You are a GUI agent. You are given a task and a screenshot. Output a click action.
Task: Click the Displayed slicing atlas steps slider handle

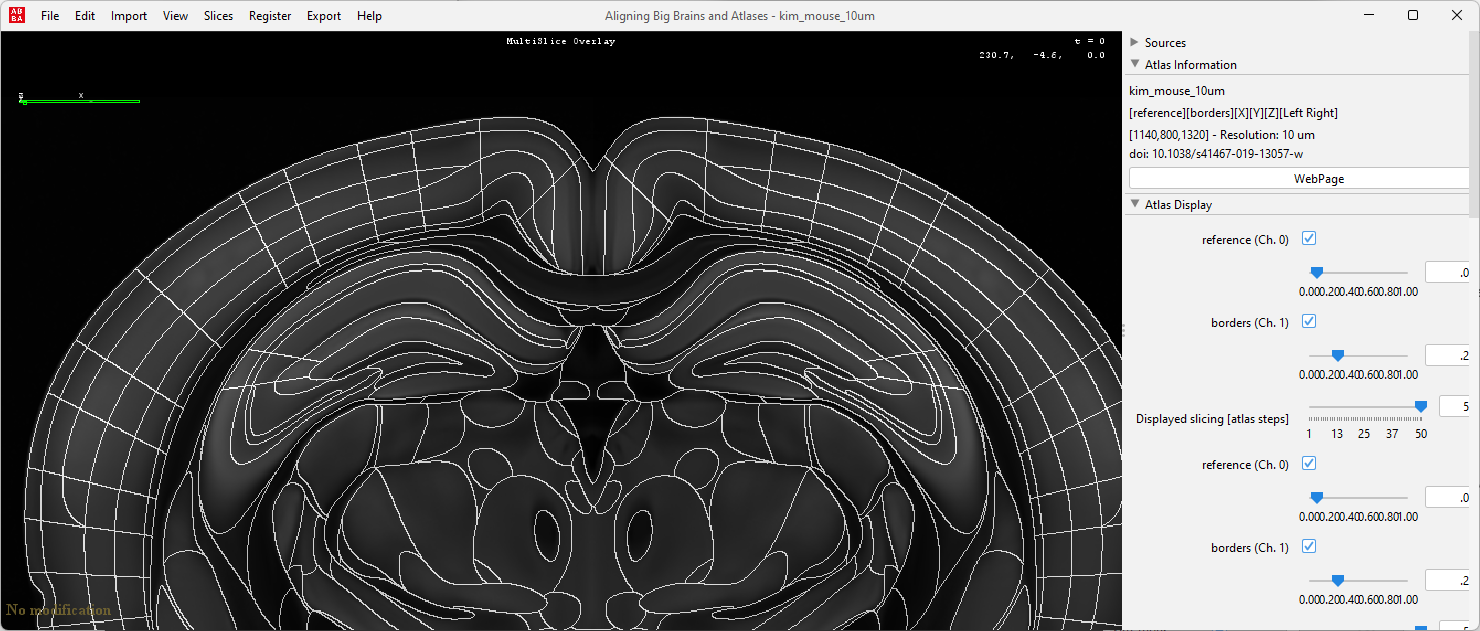click(1421, 406)
